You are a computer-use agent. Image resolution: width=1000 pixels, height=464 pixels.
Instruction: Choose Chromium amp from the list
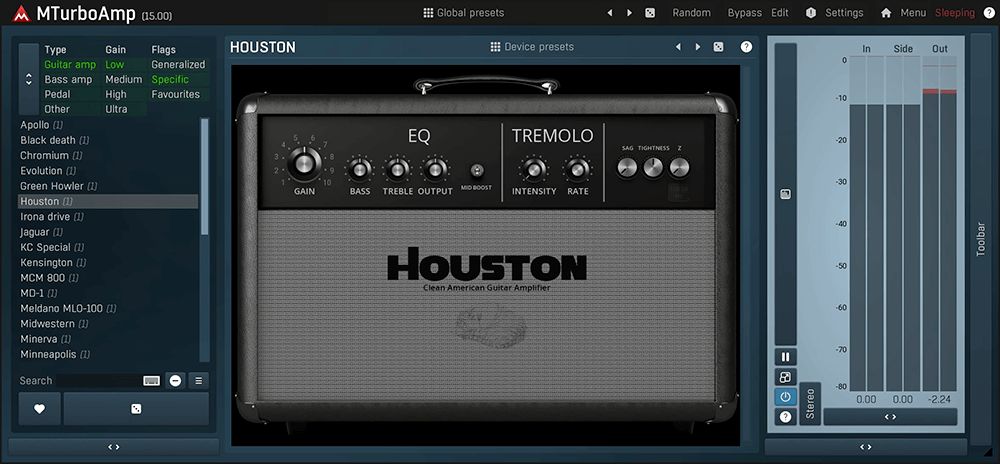pyautogui.click(x=108, y=156)
